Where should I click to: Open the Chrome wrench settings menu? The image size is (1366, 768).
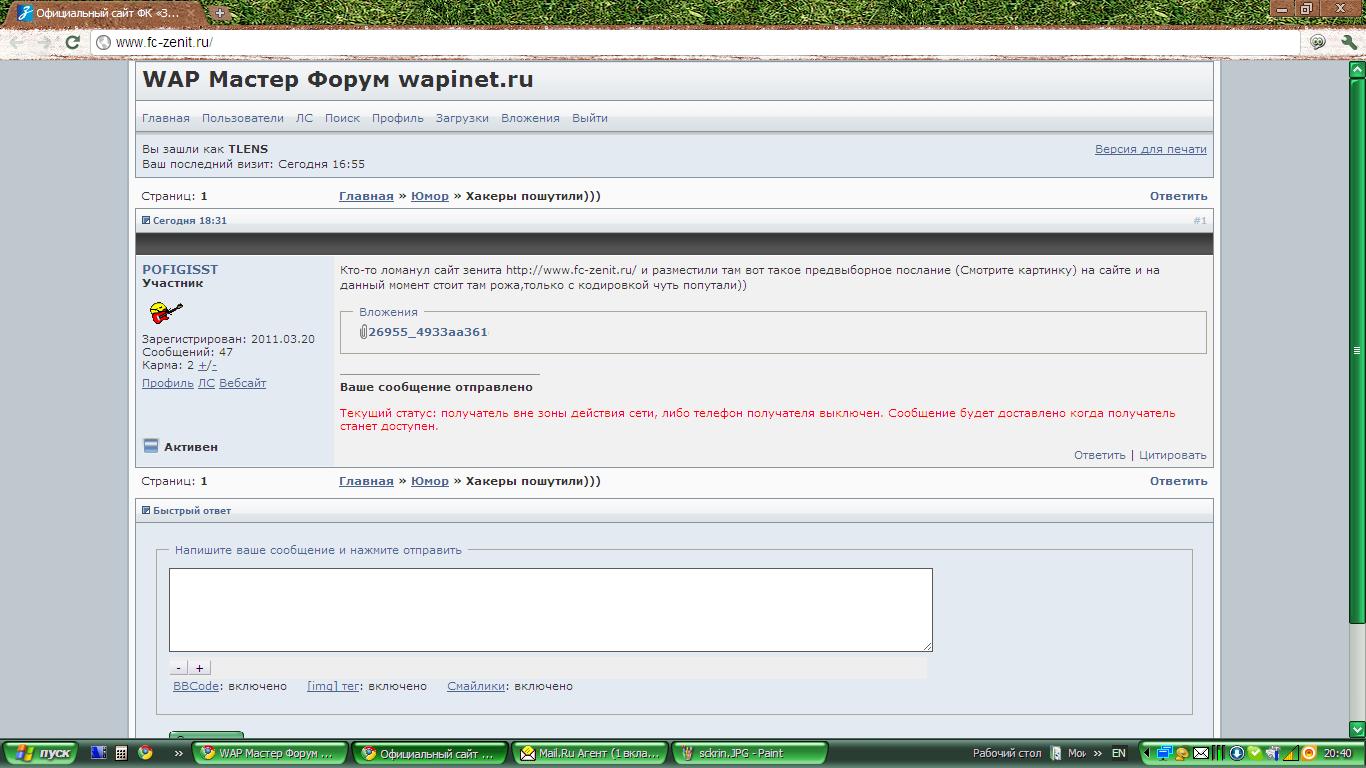pyautogui.click(x=1348, y=42)
